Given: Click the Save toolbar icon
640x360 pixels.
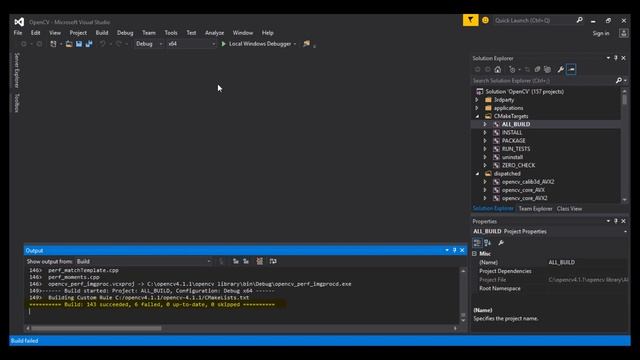Looking at the screenshot, I should (x=79, y=44).
